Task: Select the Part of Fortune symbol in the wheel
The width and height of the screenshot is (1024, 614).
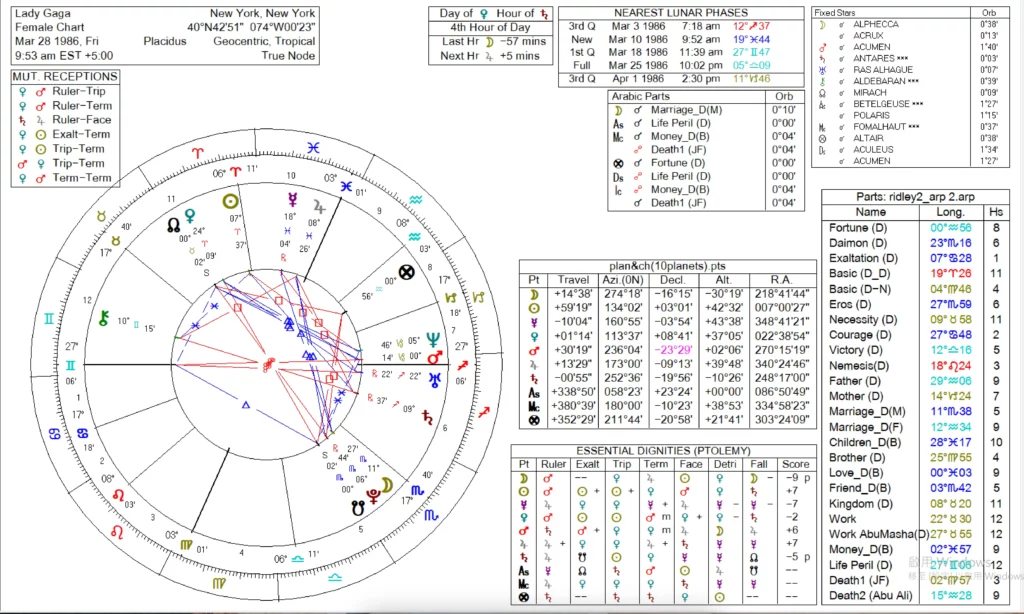Action: (406, 271)
